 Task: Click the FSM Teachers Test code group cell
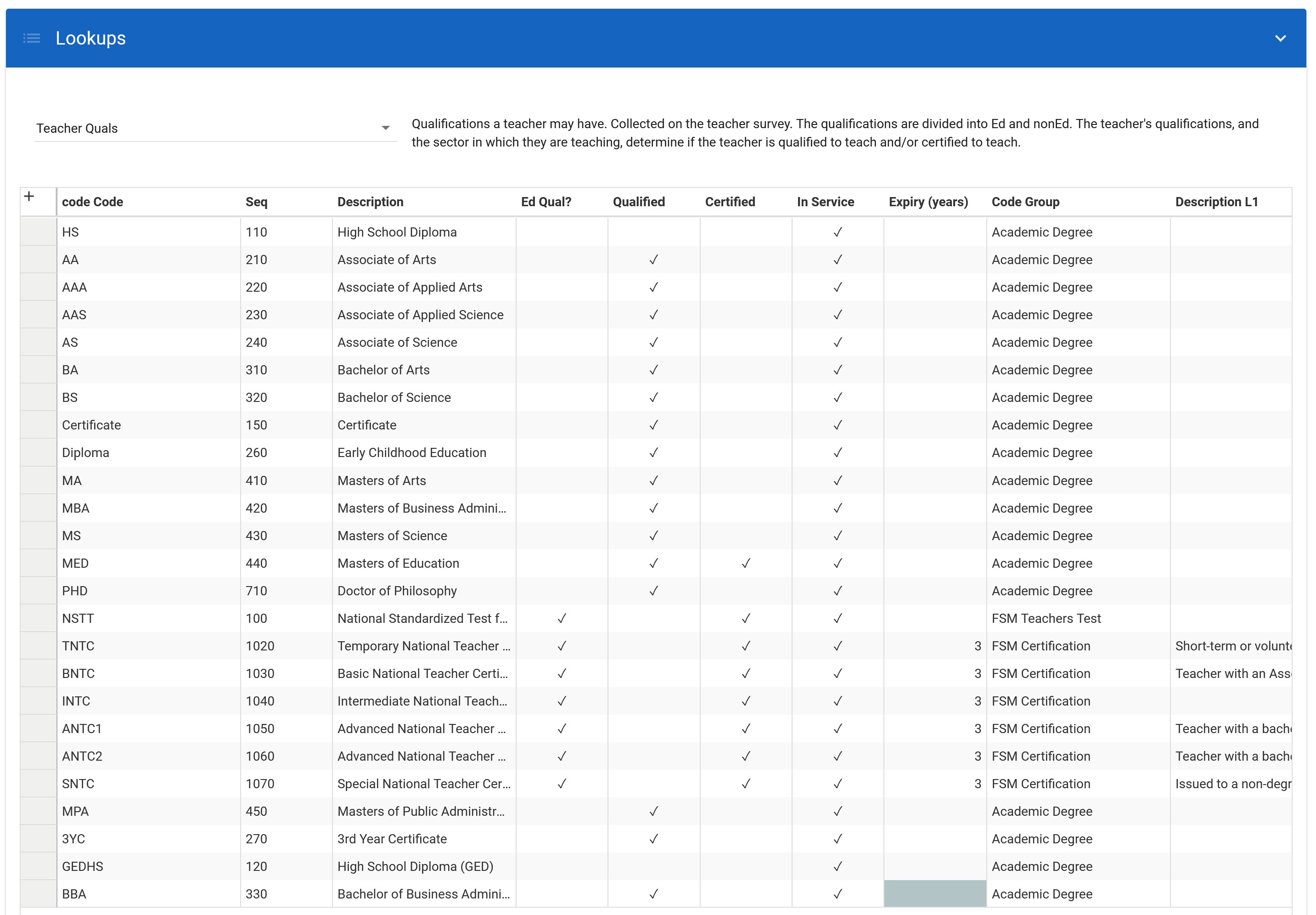click(x=1046, y=618)
